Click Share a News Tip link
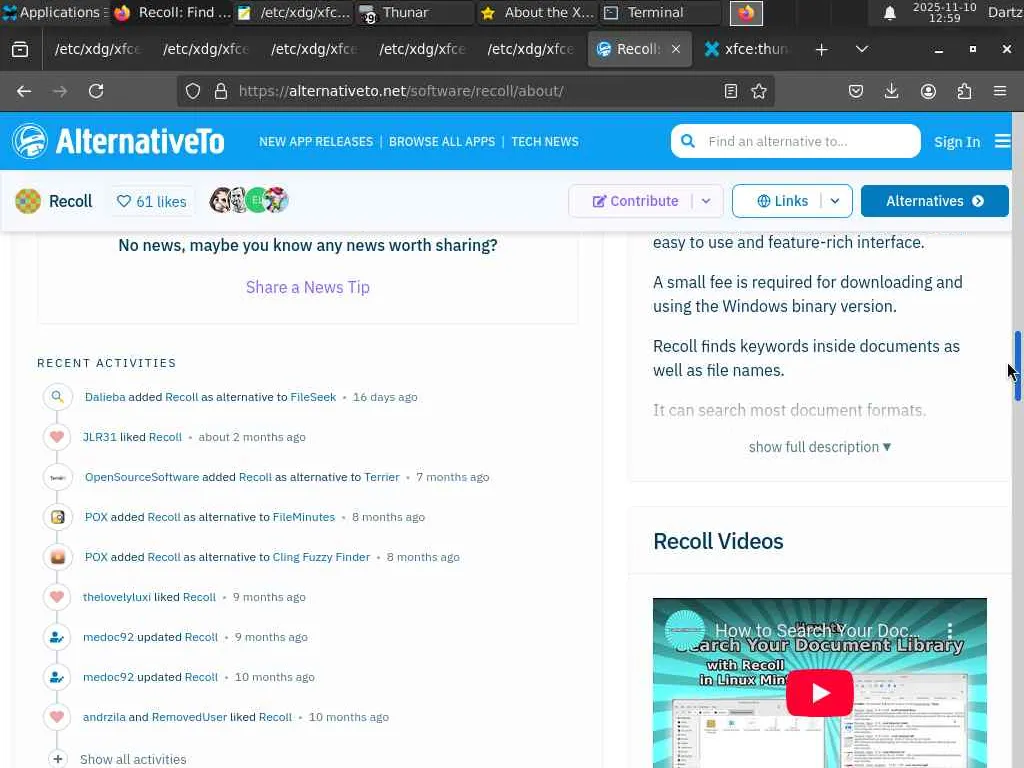Screen dimensions: 1024x768 [308, 287]
